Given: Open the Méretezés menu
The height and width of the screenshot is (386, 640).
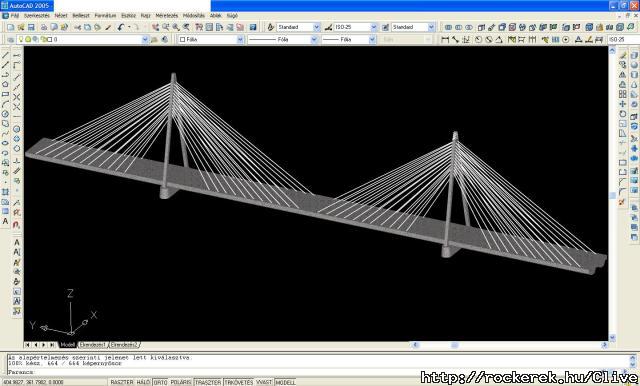Looking at the screenshot, I should coord(167,16).
